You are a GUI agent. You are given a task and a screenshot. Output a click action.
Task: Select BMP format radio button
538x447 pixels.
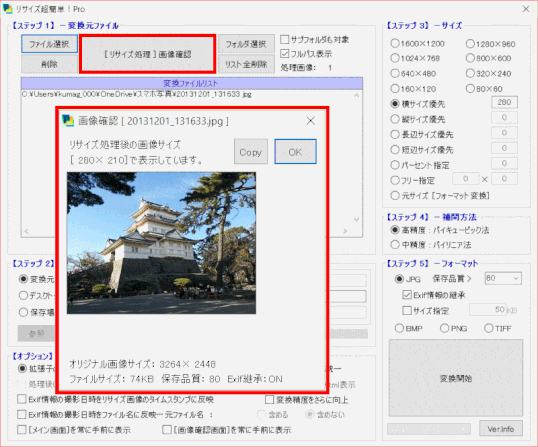(399, 328)
